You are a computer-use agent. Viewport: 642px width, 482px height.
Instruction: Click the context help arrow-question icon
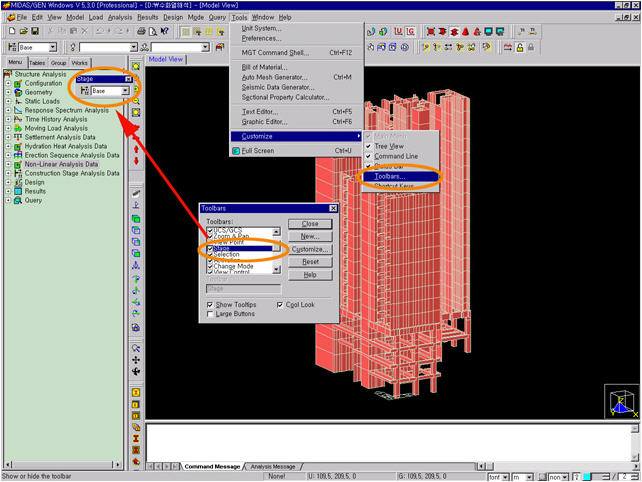(x=164, y=32)
